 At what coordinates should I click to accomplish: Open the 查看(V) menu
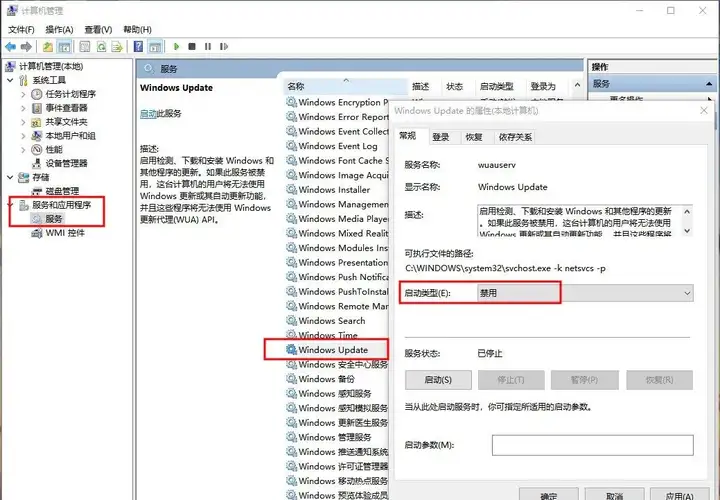click(x=98, y=30)
